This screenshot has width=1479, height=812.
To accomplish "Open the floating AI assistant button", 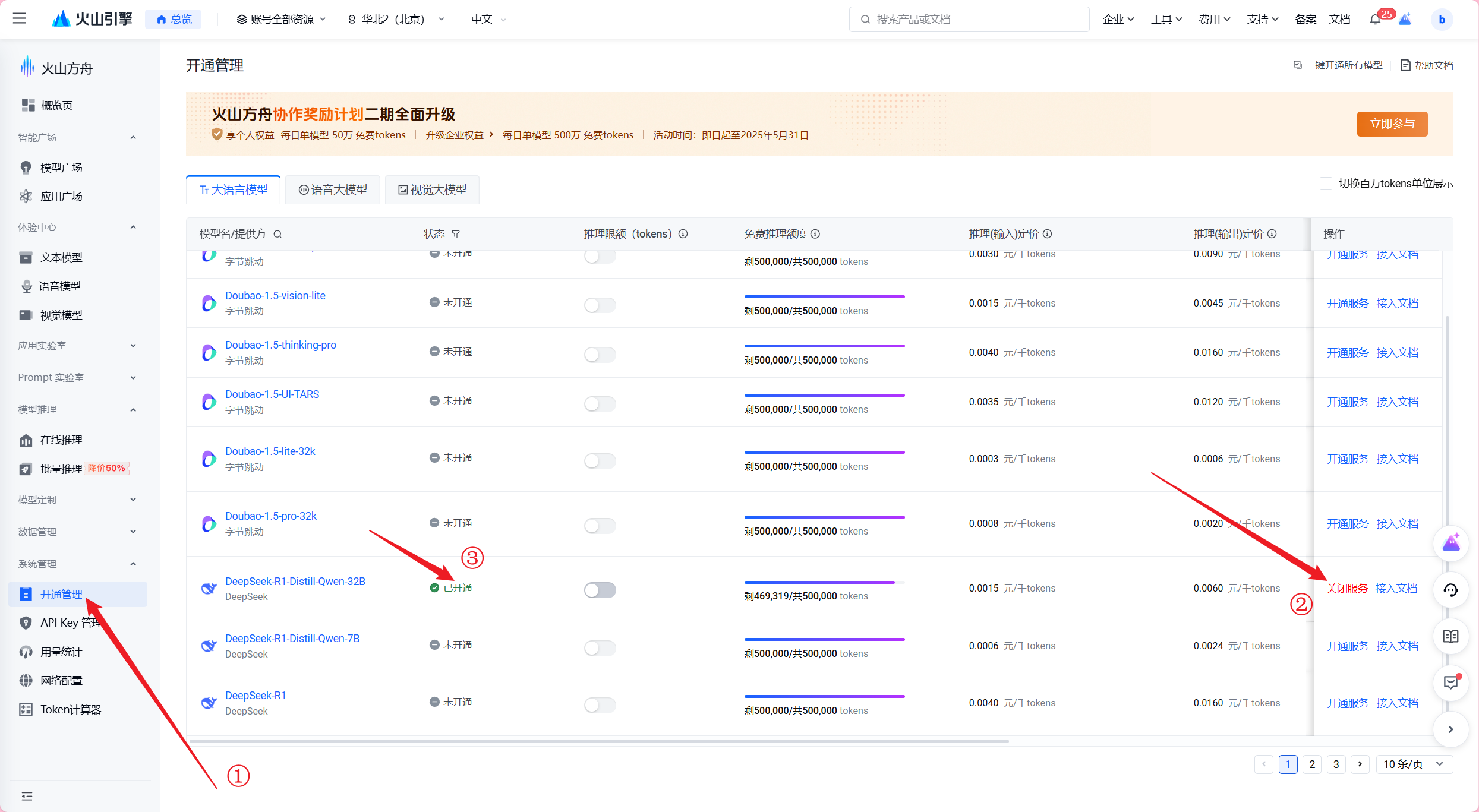I will click(x=1451, y=542).
